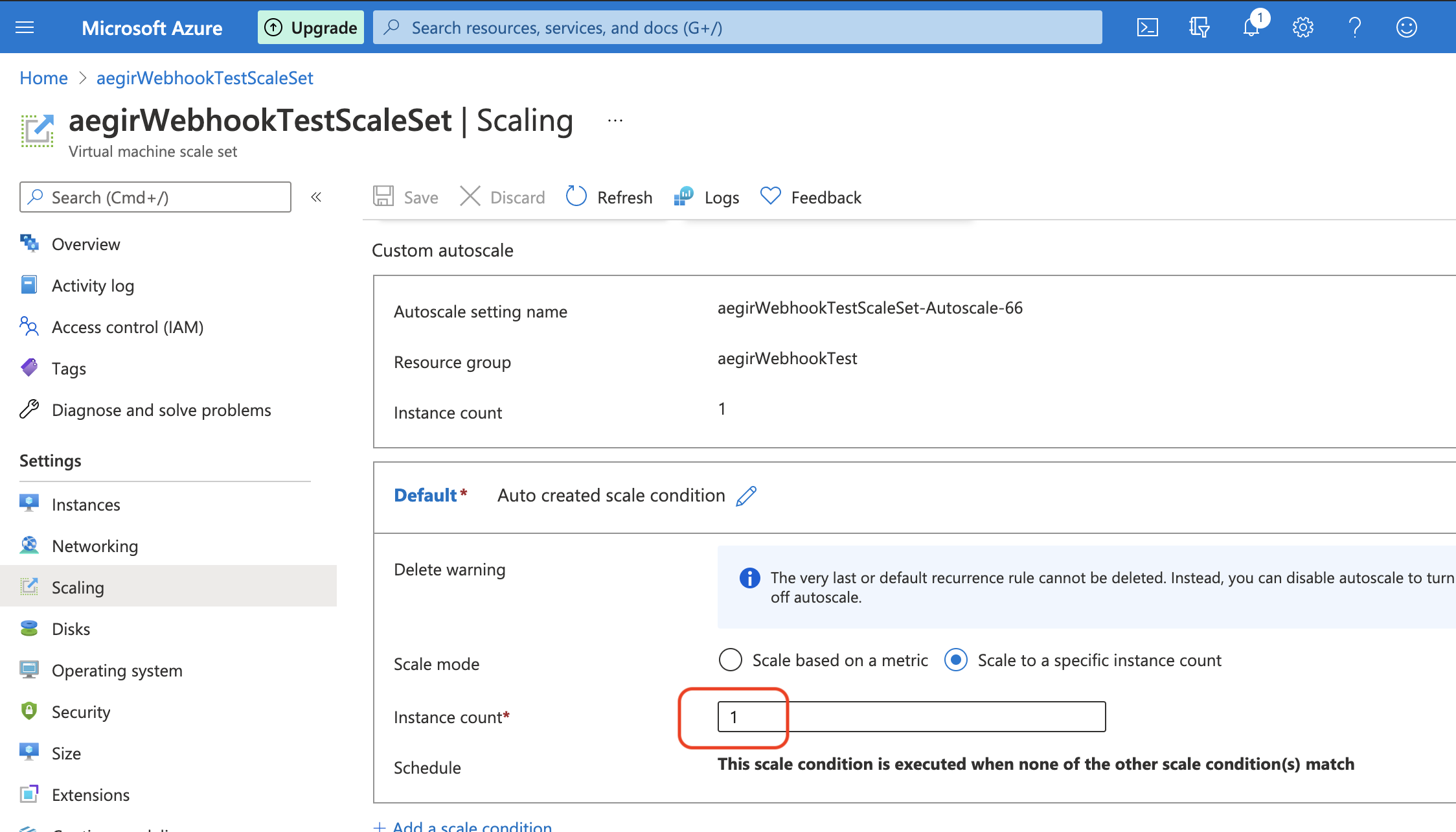Open Logs from the toolbar
The image size is (1456, 832).
[707, 197]
